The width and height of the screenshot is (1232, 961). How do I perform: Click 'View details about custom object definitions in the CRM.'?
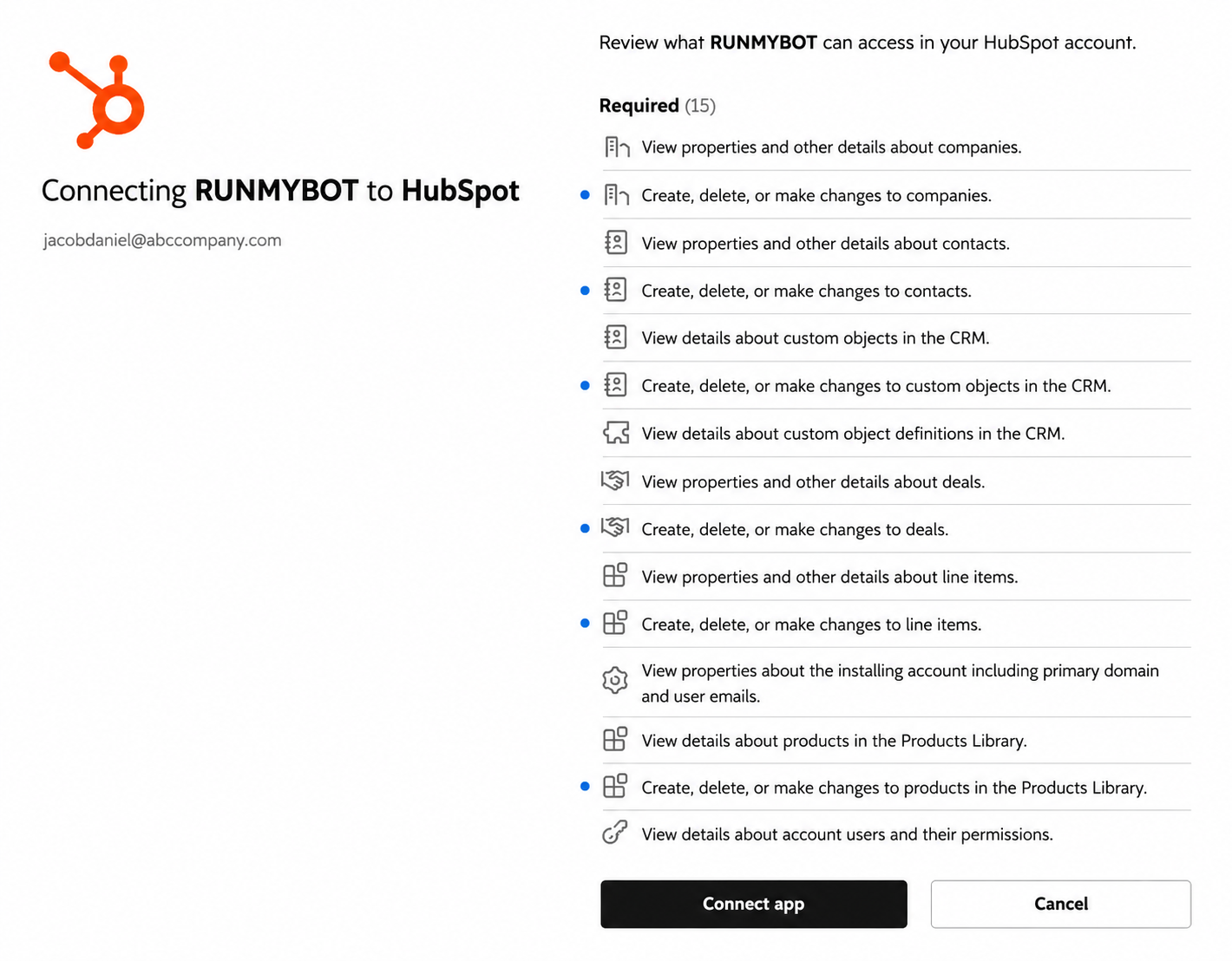853,434
